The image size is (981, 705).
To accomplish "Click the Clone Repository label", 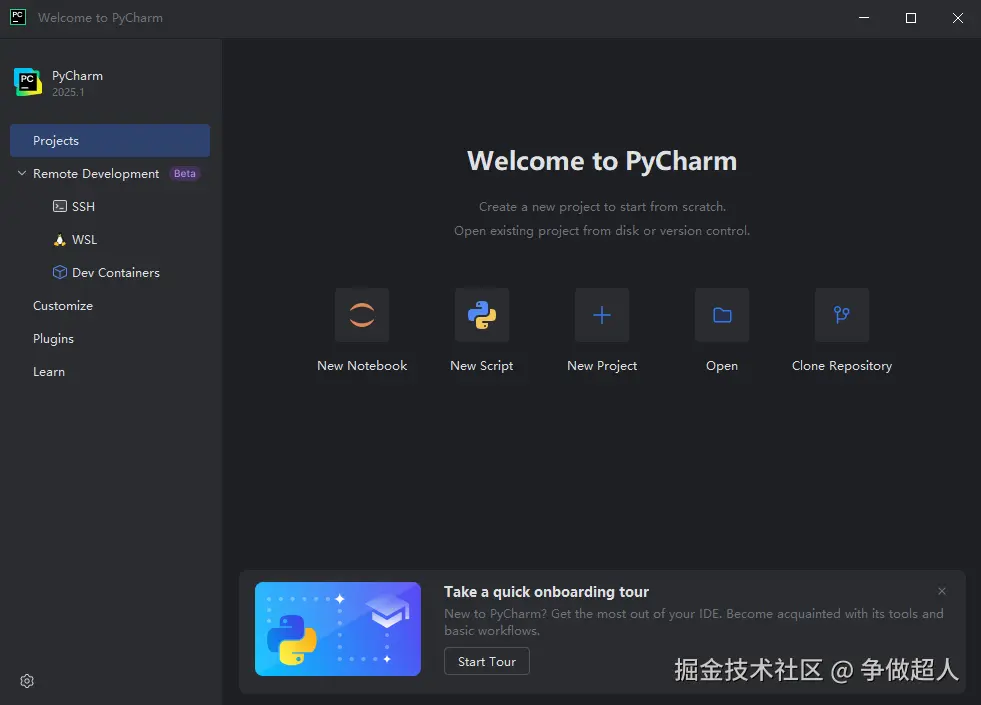I will click(x=841, y=365).
